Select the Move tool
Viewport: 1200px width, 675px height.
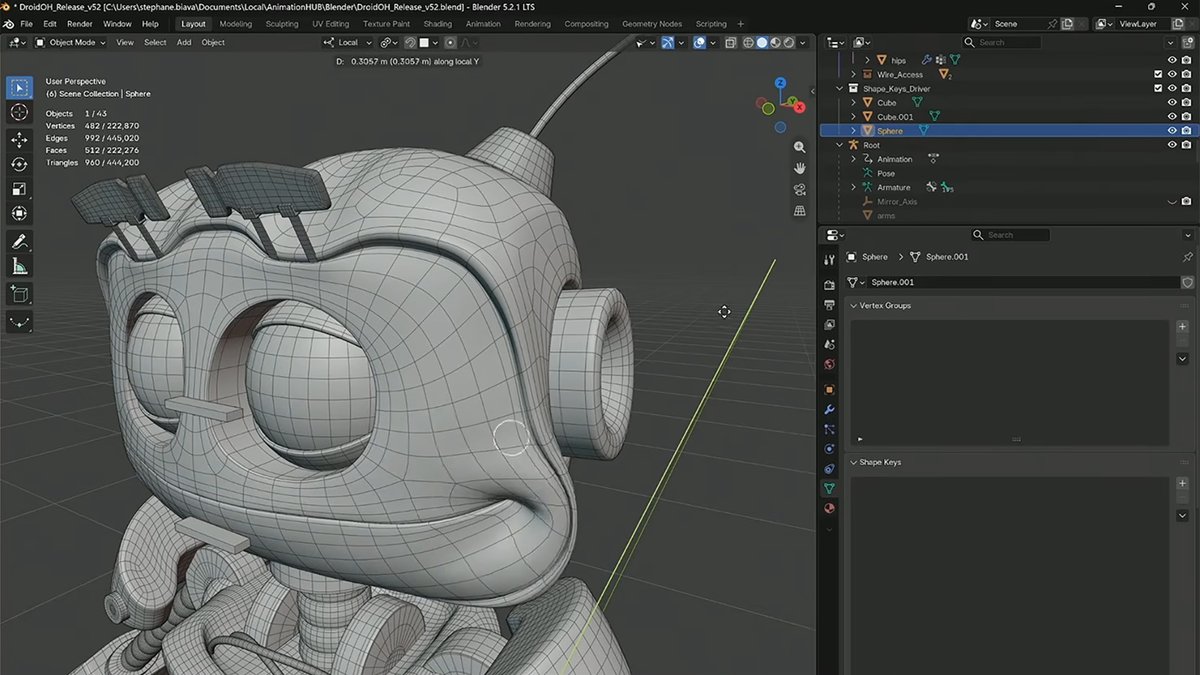pos(19,140)
